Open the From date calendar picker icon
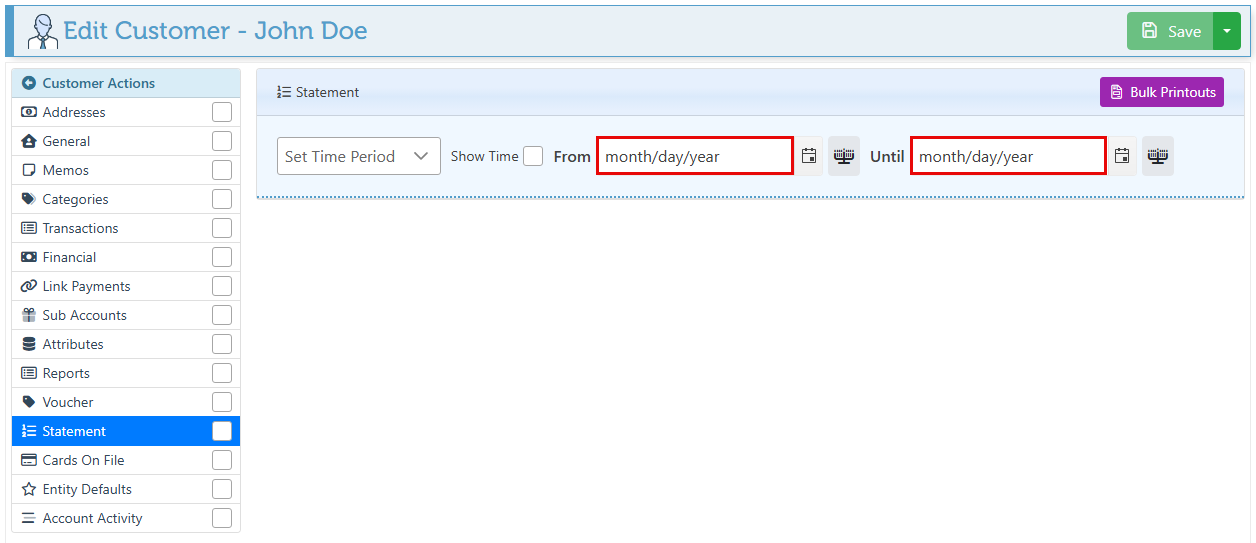Screen dimensions: 1256x543 click(x=809, y=156)
